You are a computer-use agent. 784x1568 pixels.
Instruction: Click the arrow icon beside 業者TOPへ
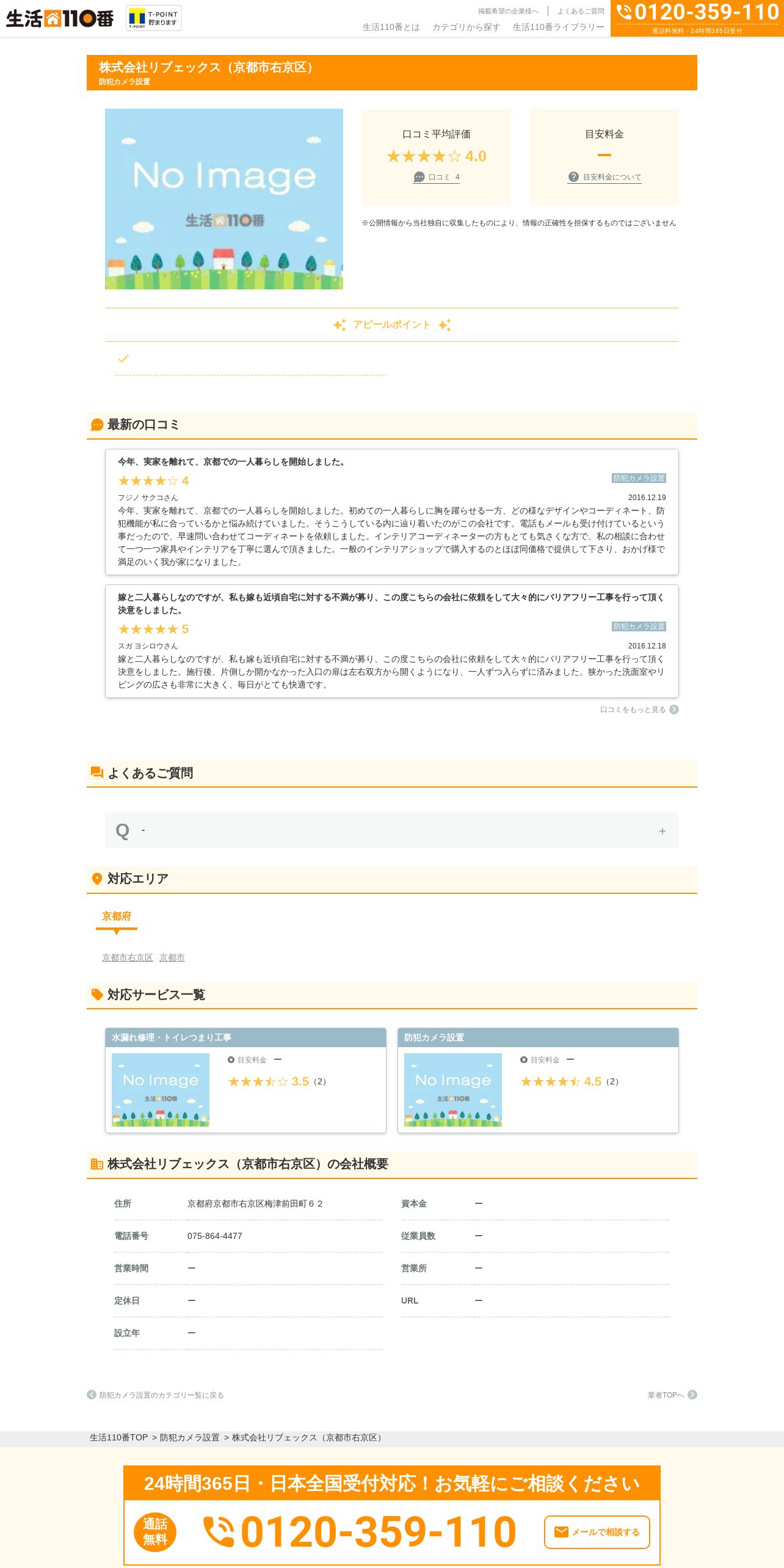692,1395
